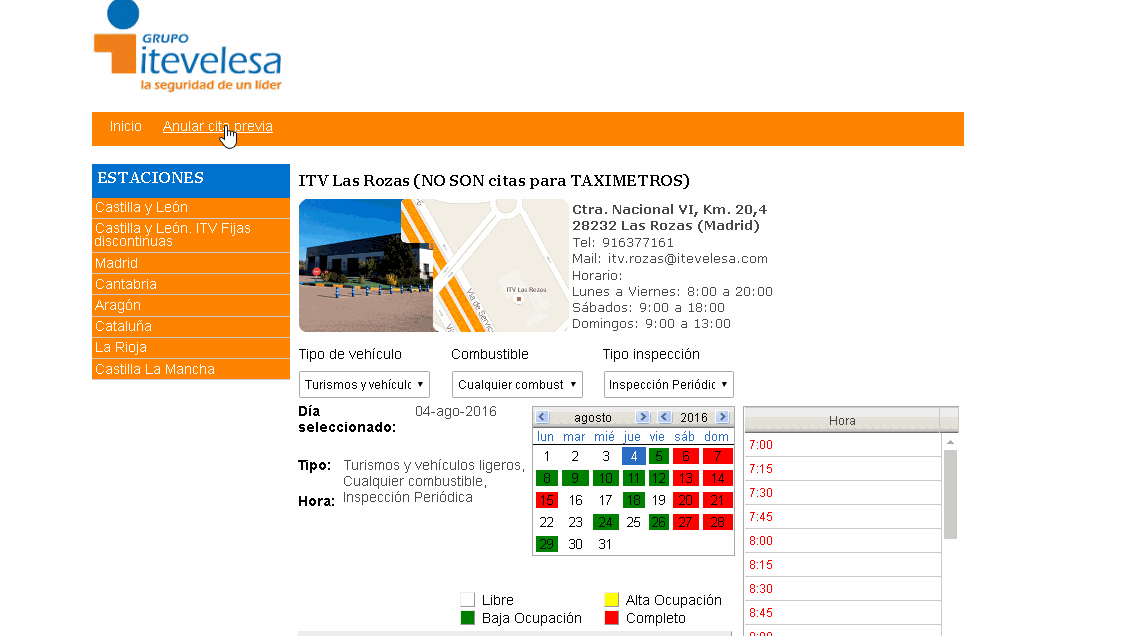
Task: Pick August 29 in calendar
Action: click(546, 544)
